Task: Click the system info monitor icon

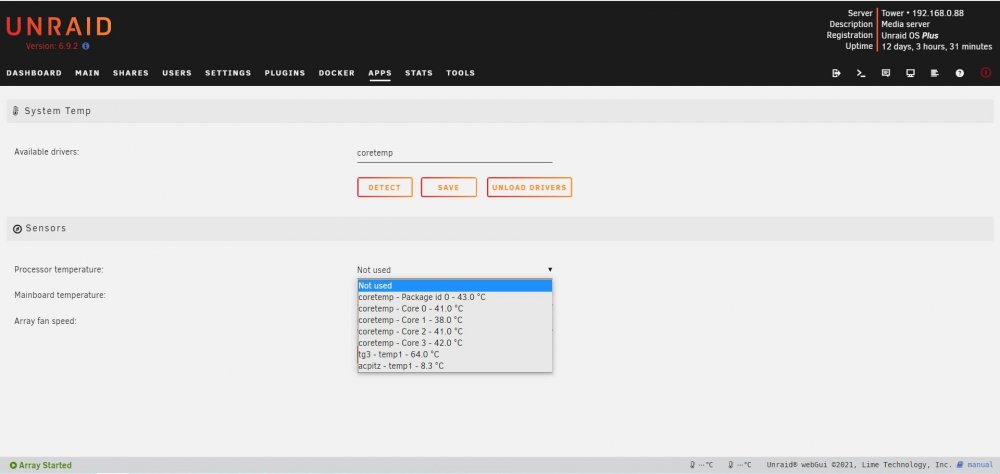Action: pos(910,73)
